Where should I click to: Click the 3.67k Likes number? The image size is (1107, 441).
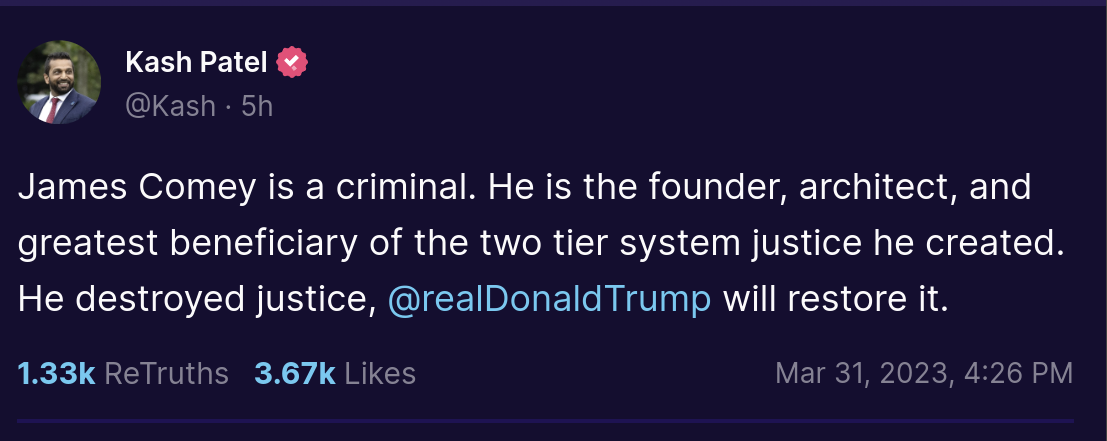click(294, 373)
